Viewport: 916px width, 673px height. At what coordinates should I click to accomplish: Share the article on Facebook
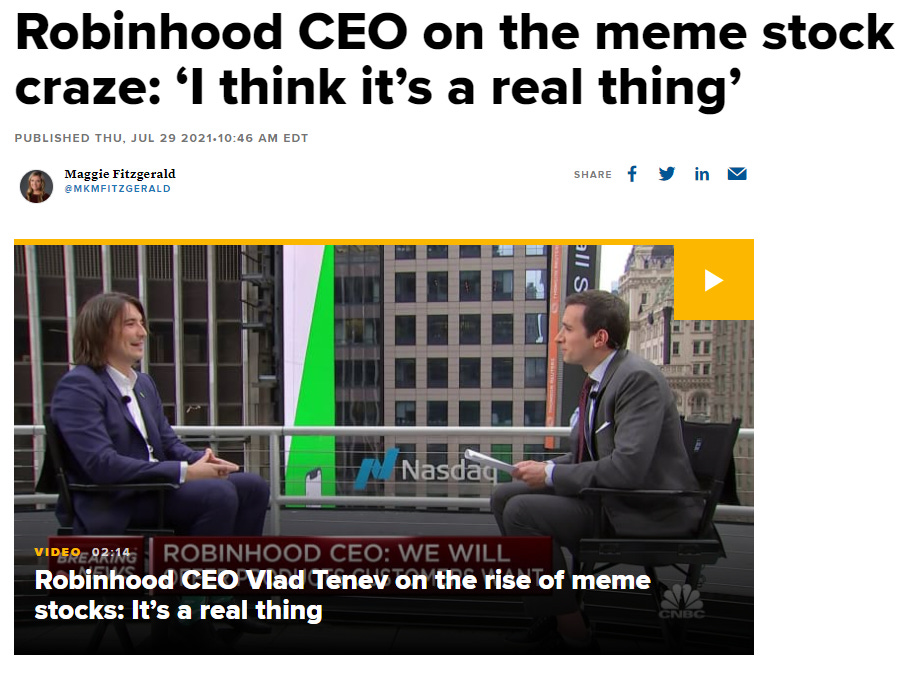[x=632, y=174]
